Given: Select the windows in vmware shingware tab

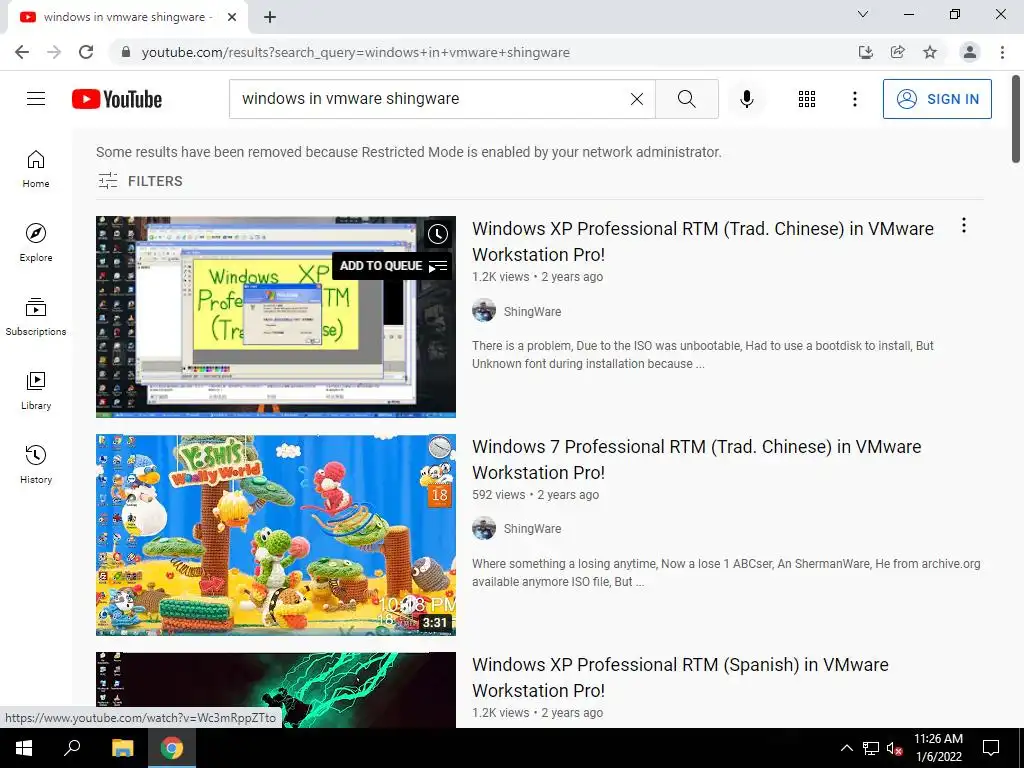Looking at the screenshot, I should click(127, 17).
